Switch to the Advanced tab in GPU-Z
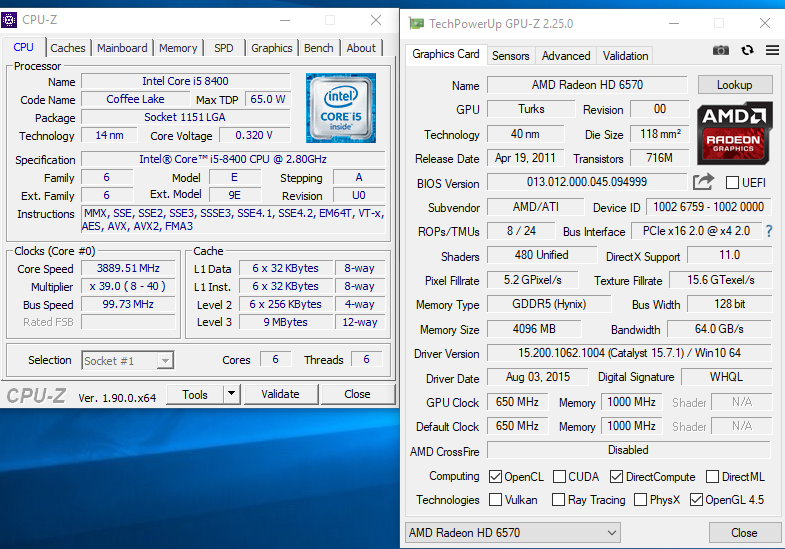Screen dimensions: 785x549 [566, 56]
